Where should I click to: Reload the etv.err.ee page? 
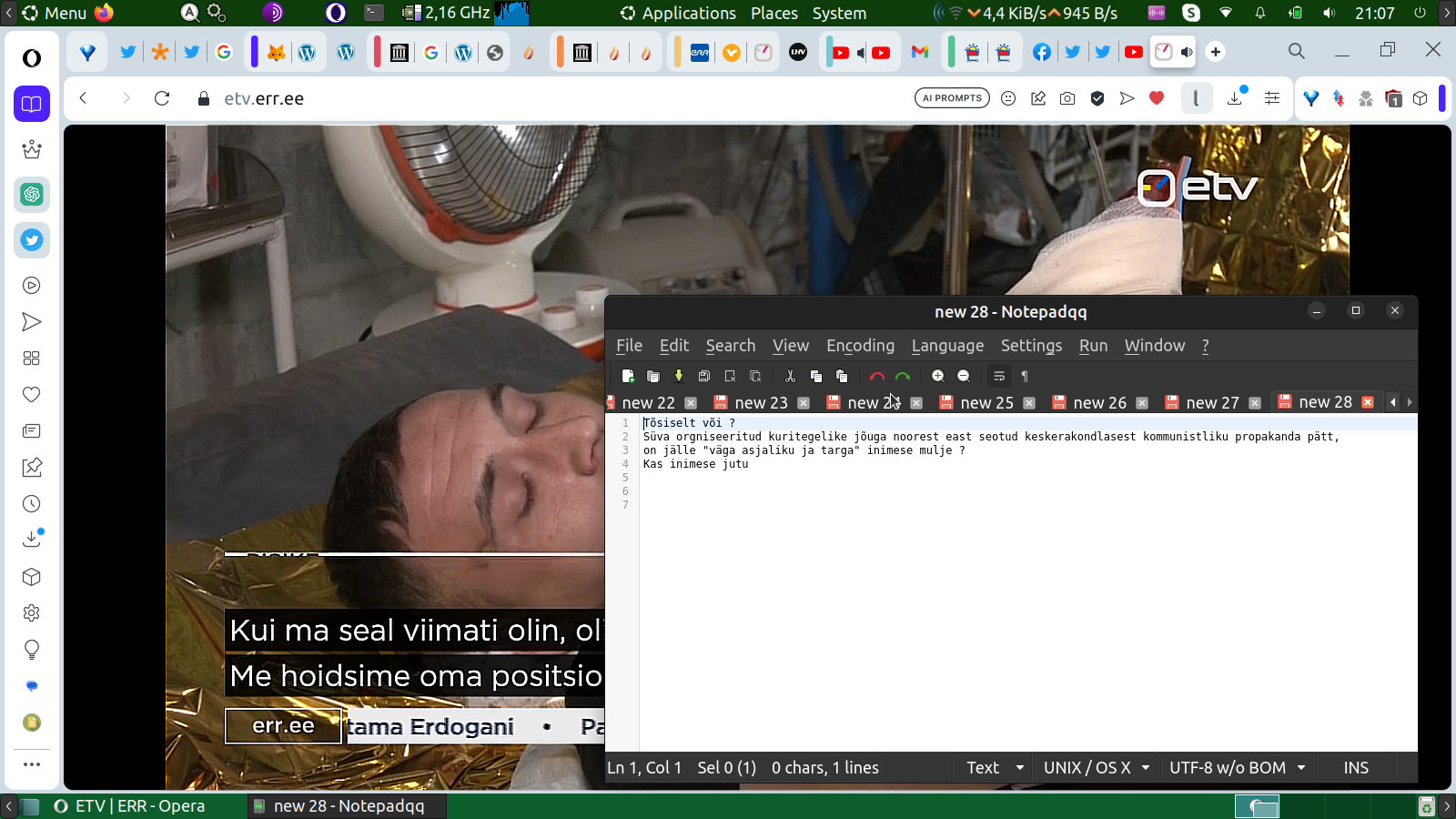coord(162,98)
